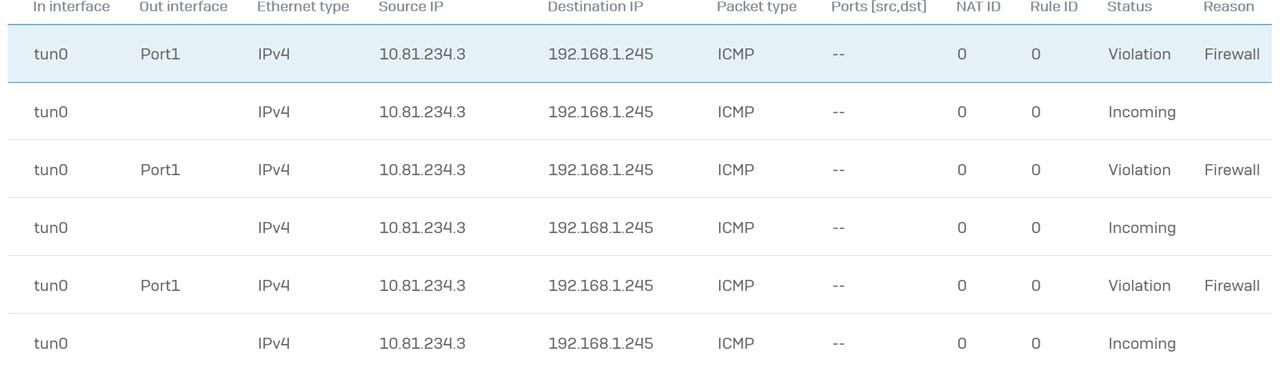1280x370 pixels.
Task: Click tun0 in the bottom table row
Action: (x=51, y=343)
